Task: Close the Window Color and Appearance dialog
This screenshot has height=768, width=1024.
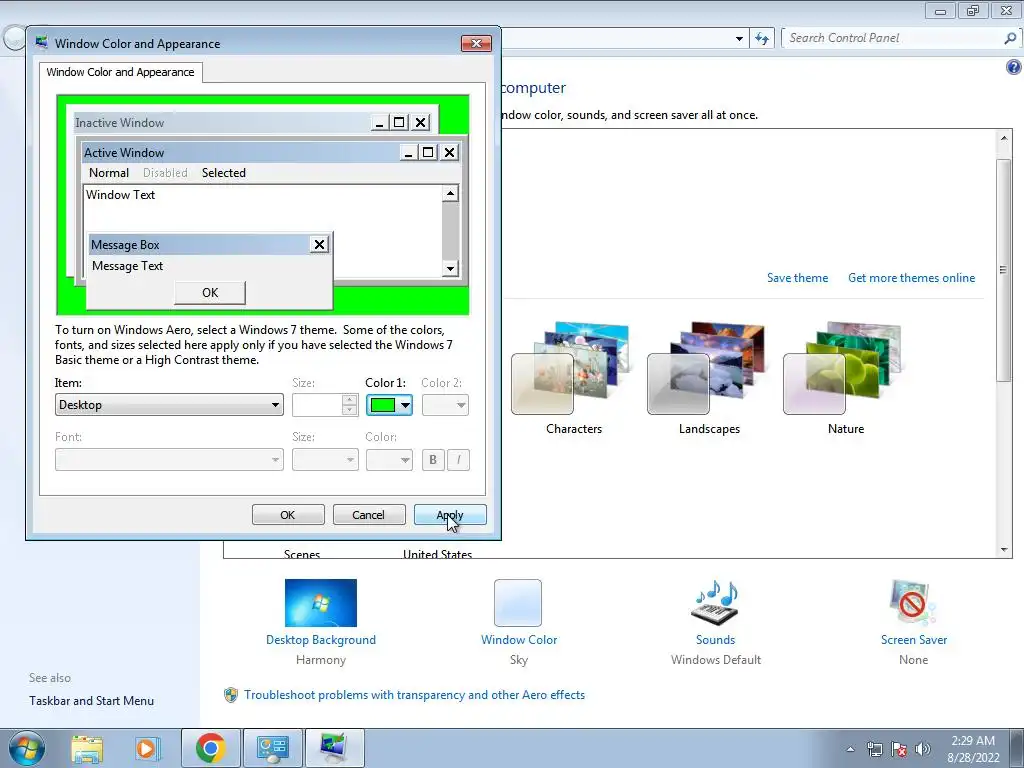Action: (x=476, y=43)
